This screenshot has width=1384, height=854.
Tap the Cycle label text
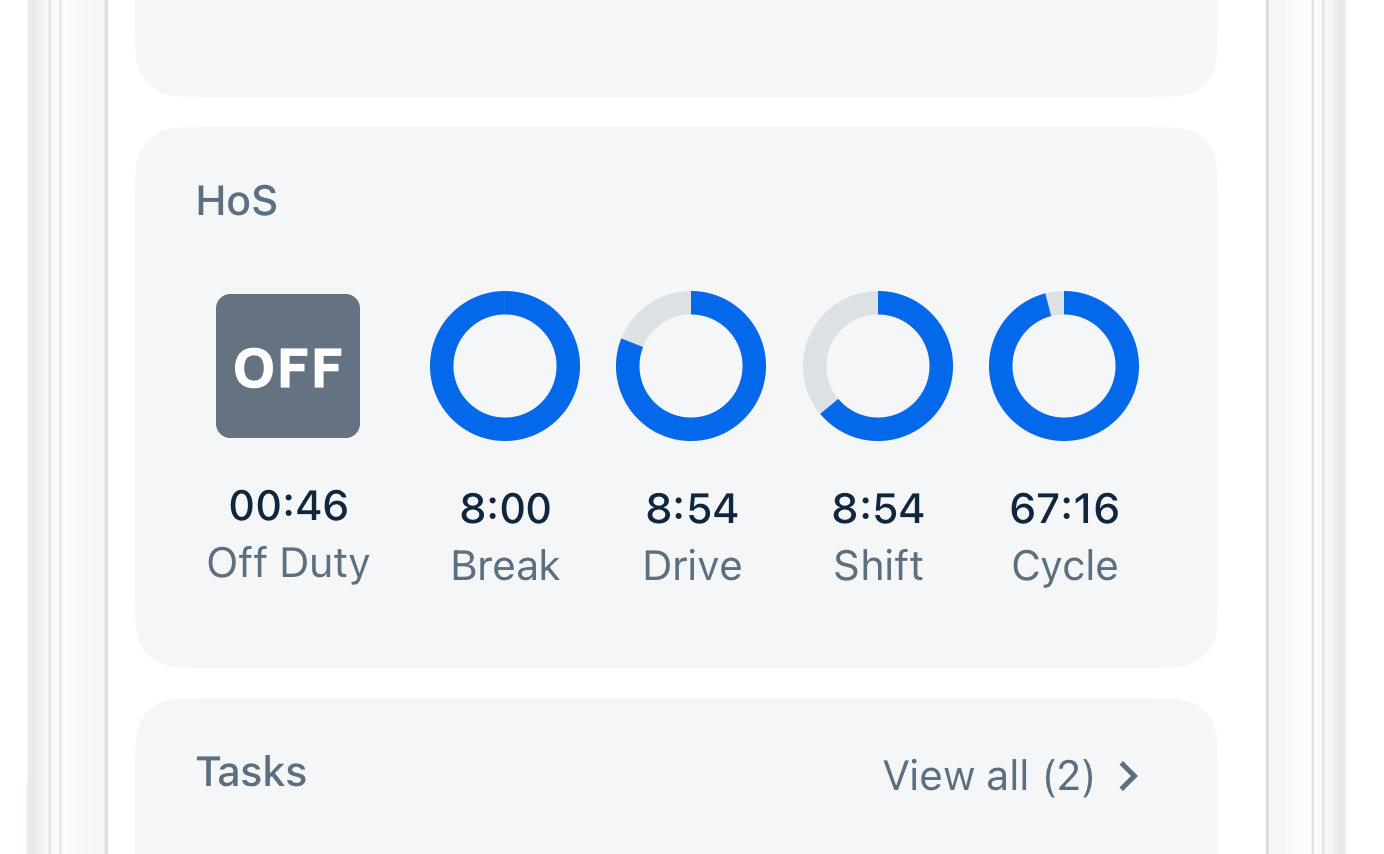1064,566
